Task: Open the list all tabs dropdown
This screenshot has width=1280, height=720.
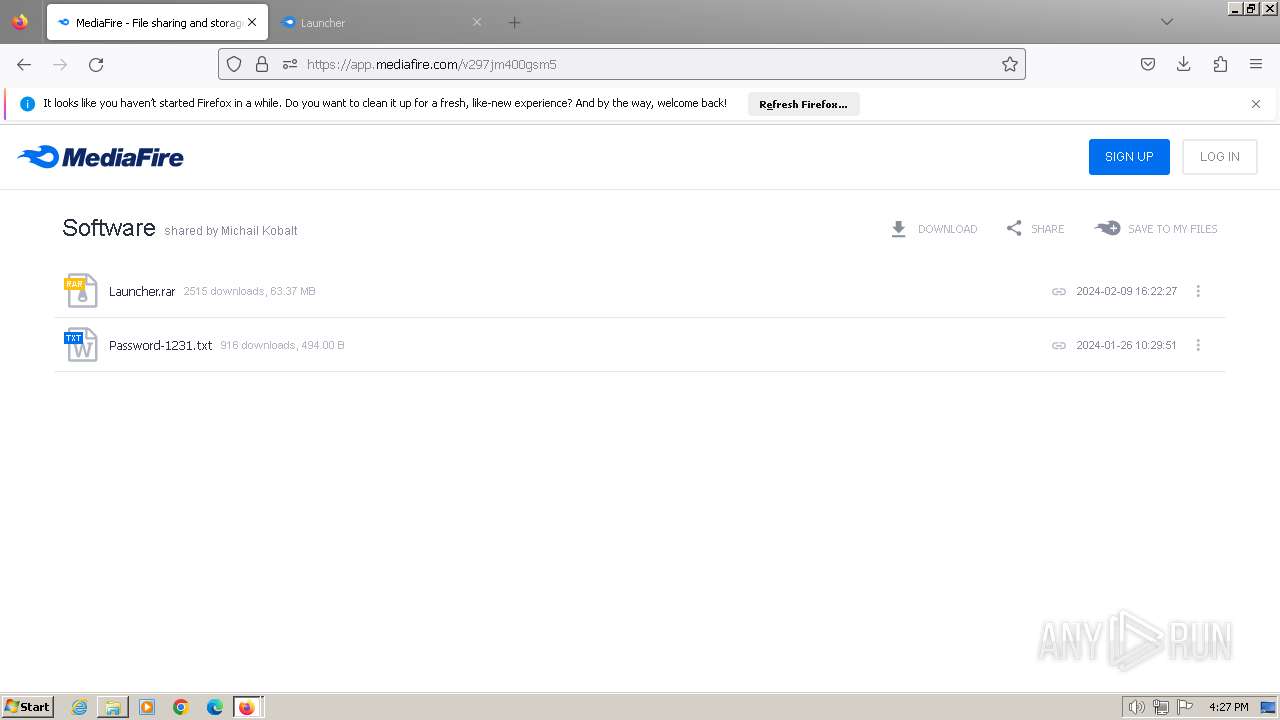Action: [1166, 22]
